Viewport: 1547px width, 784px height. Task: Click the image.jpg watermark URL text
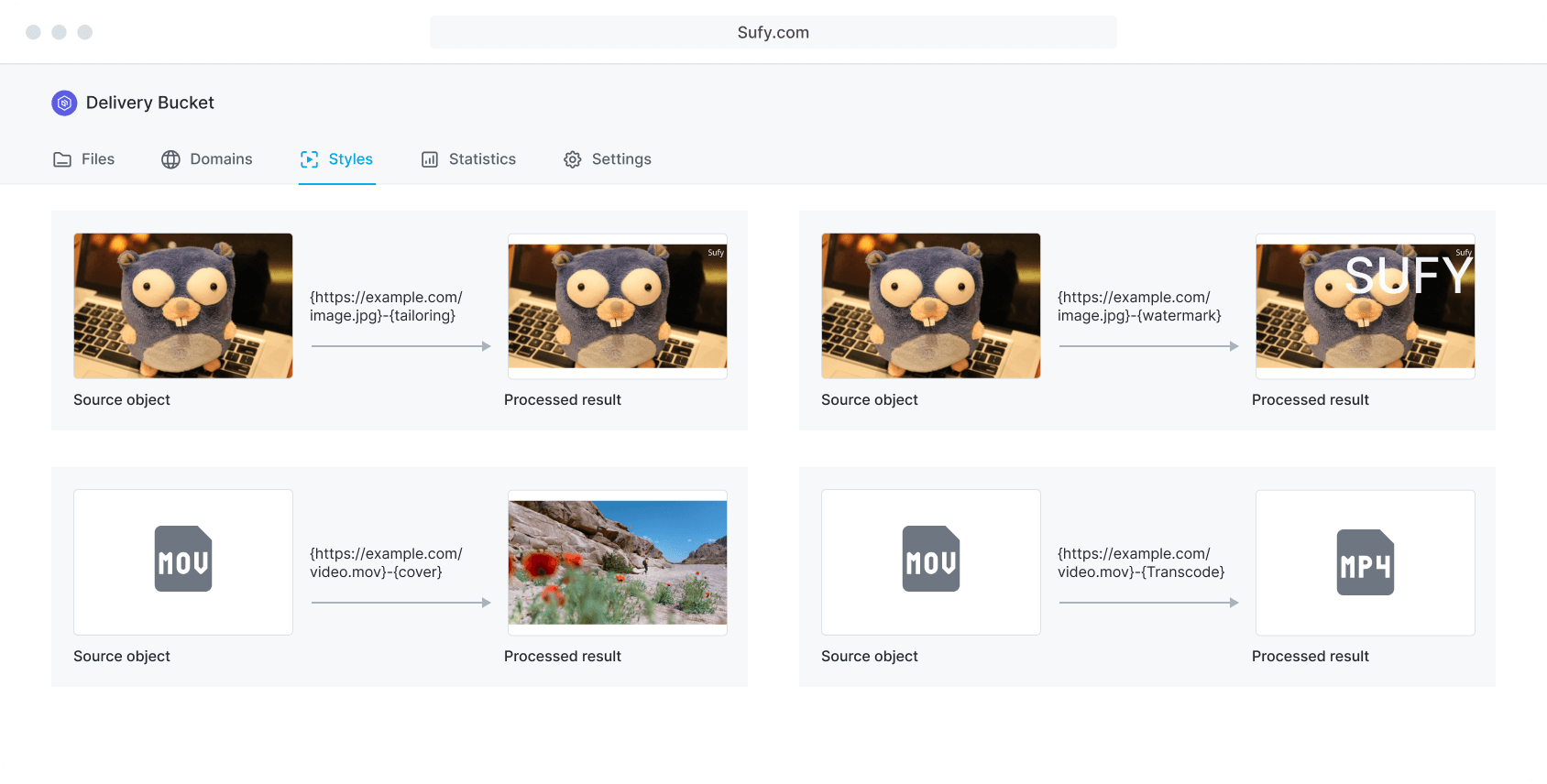pos(1139,307)
